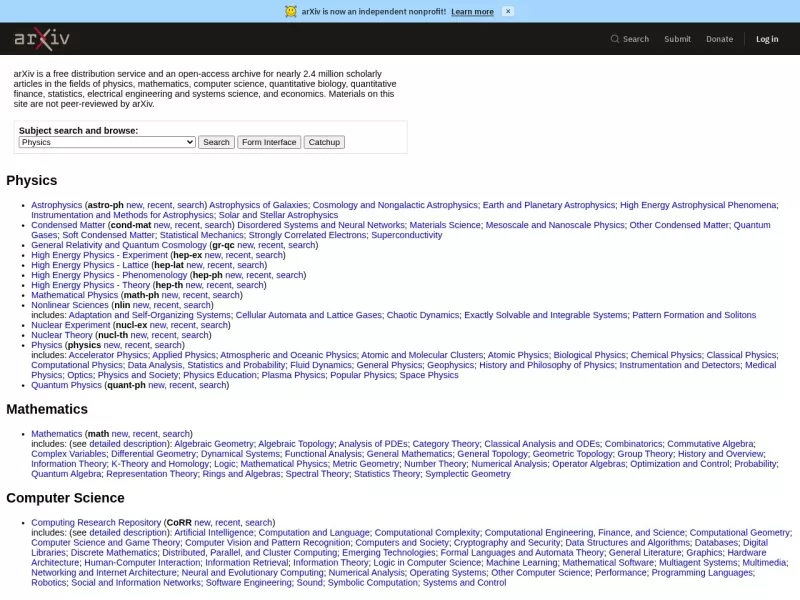Open Fluid Dynamics category
800x600 pixels.
tap(321, 365)
